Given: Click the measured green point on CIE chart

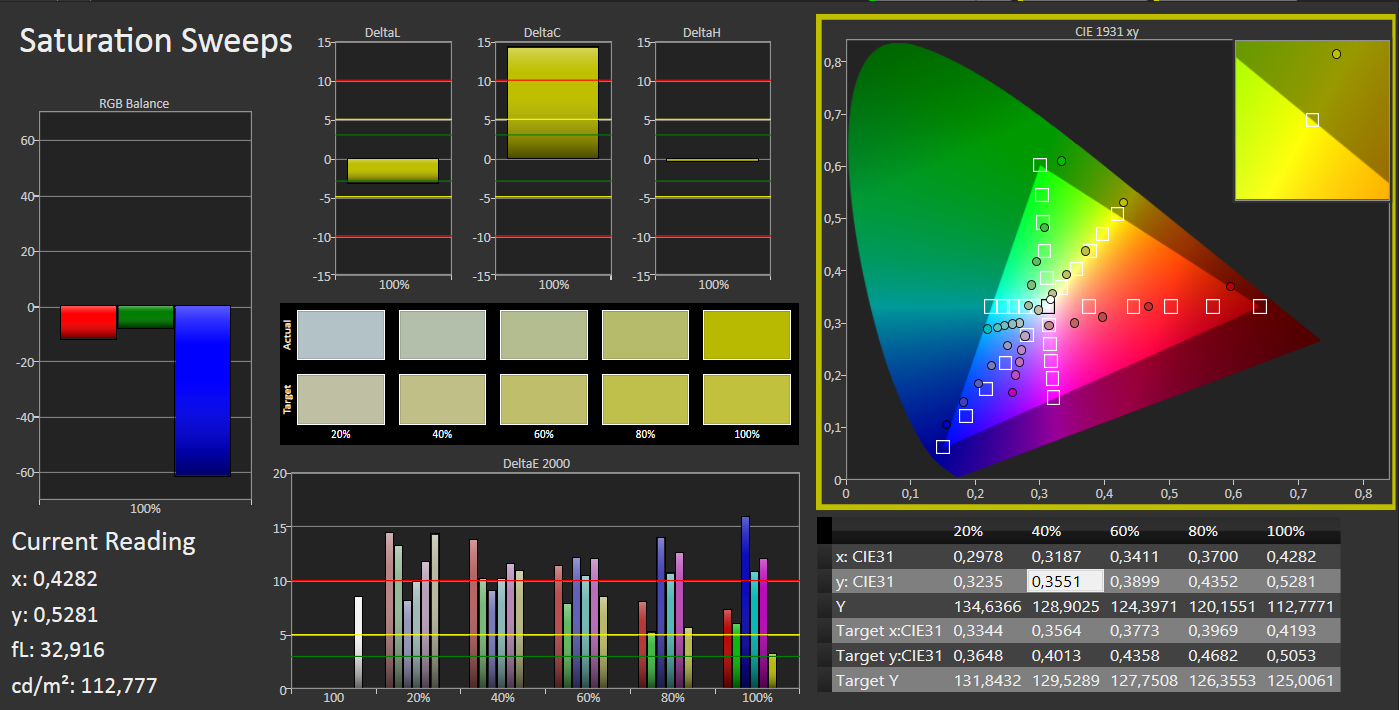Looking at the screenshot, I should click(1061, 160).
